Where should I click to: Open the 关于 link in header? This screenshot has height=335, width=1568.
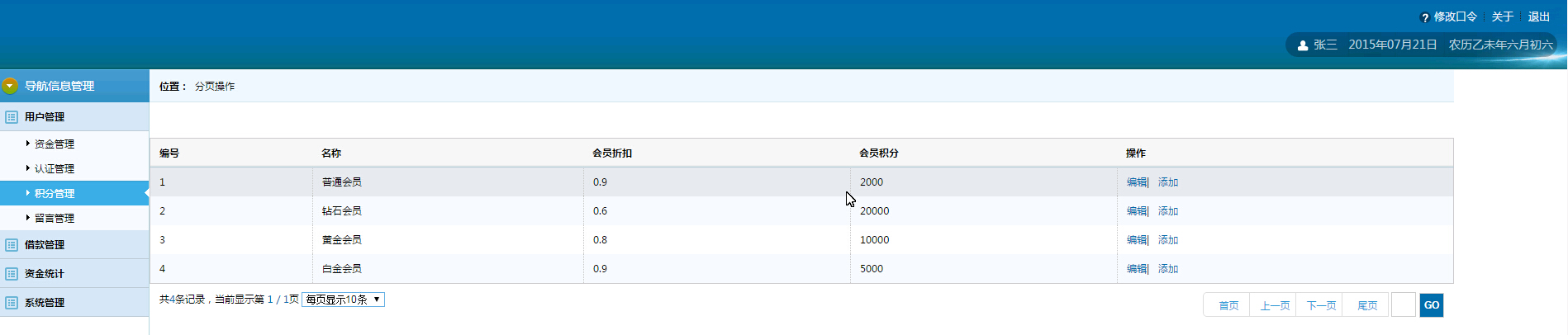pos(1503,17)
